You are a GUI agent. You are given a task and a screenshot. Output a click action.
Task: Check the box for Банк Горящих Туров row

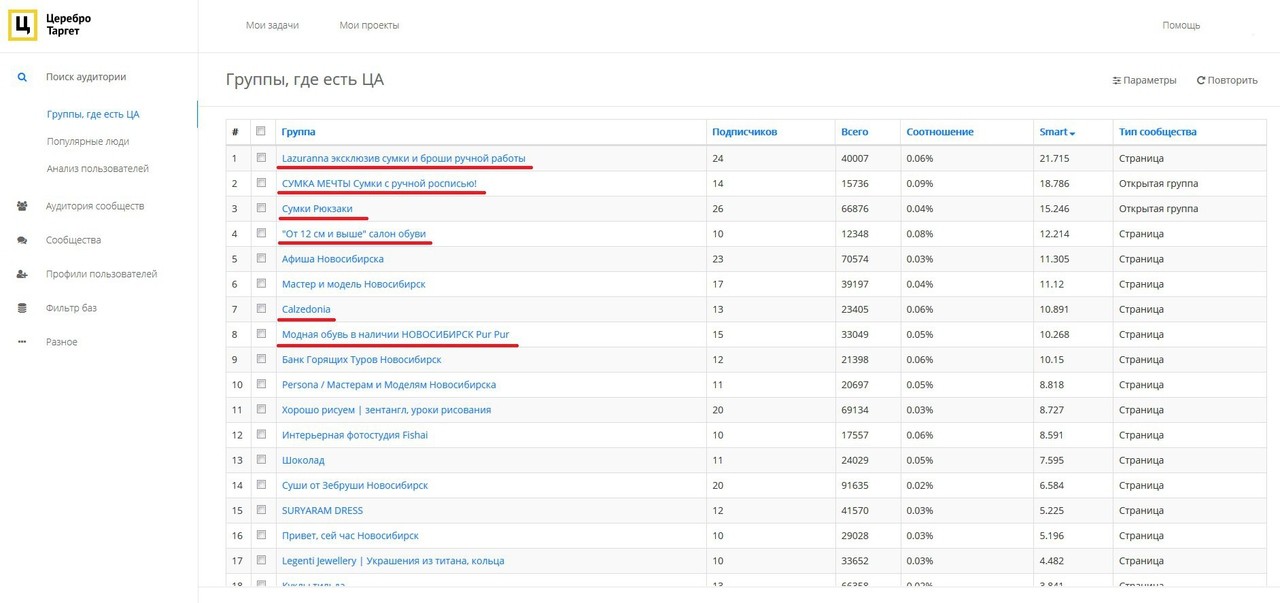tap(261, 358)
